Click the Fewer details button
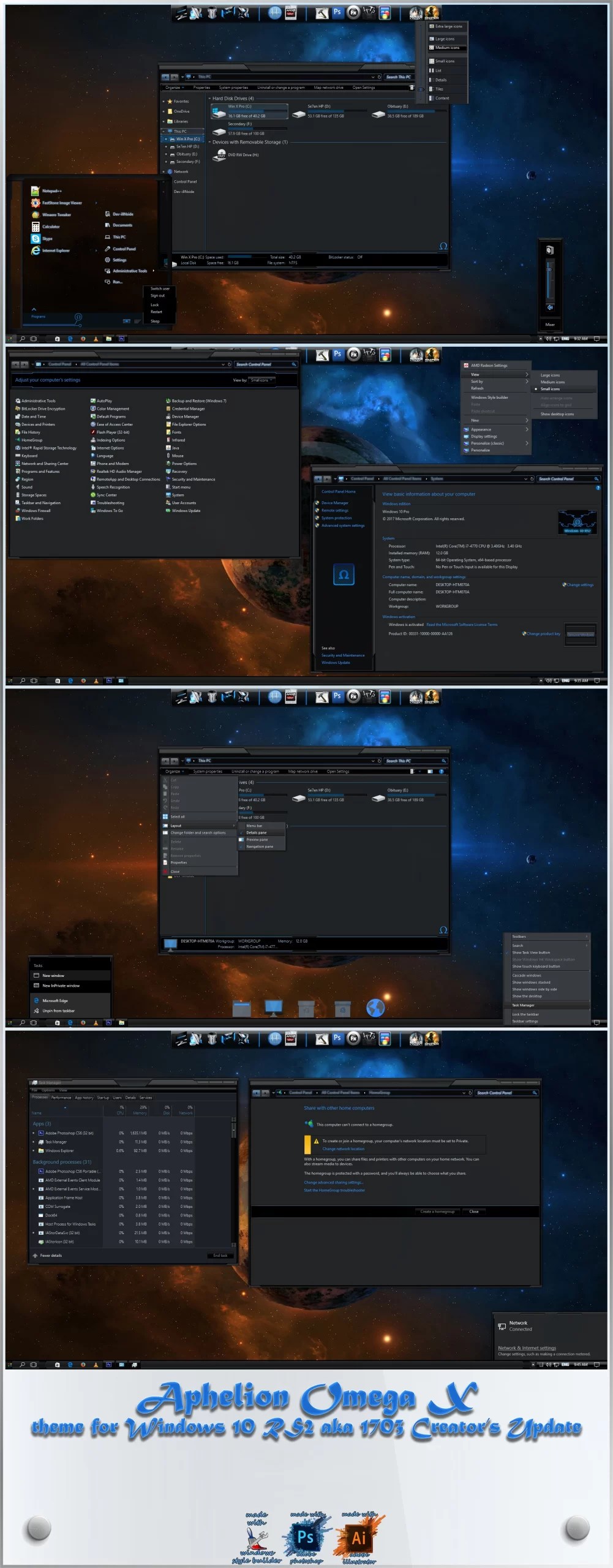 tap(47, 1256)
